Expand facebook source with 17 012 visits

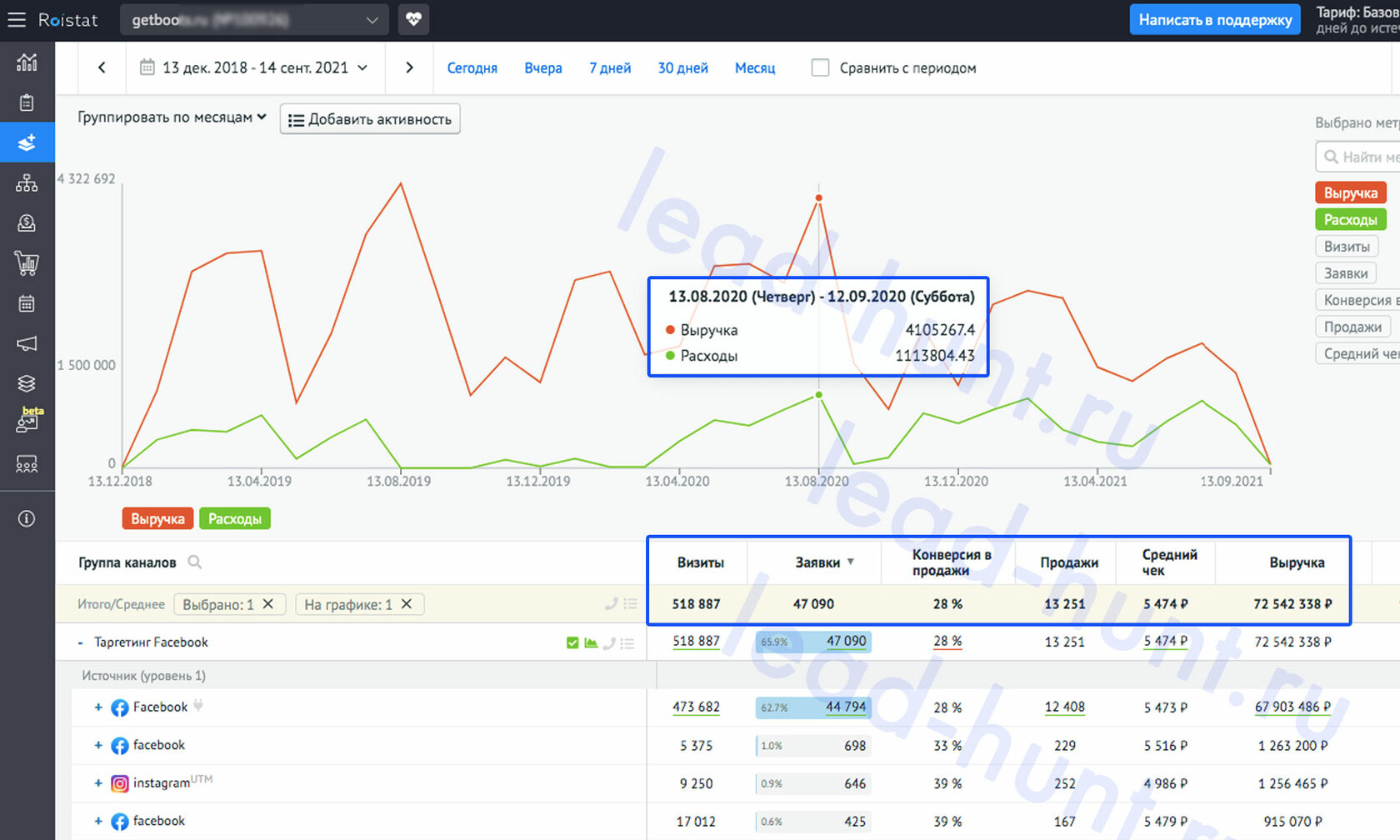[97, 821]
